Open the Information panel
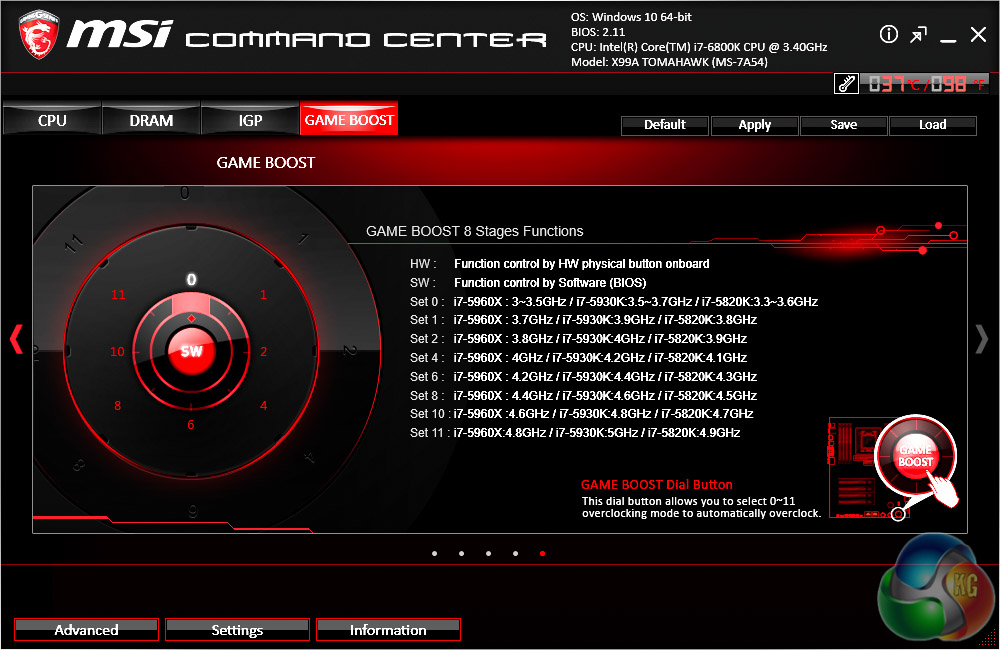This screenshot has height=650, width=1000. pos(388,630)
